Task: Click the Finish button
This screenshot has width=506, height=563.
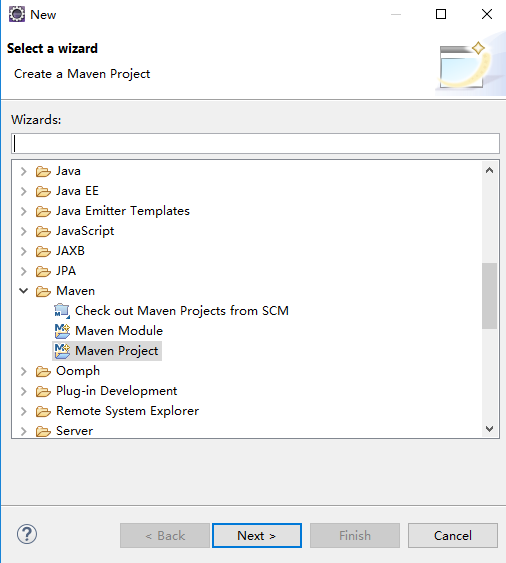Action: pos(355,535)
